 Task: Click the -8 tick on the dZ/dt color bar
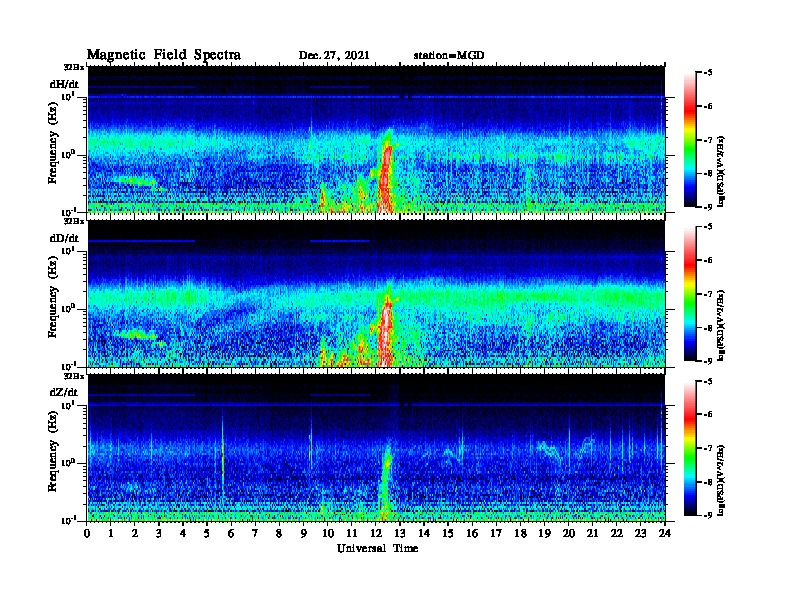[x=708, y=482]
